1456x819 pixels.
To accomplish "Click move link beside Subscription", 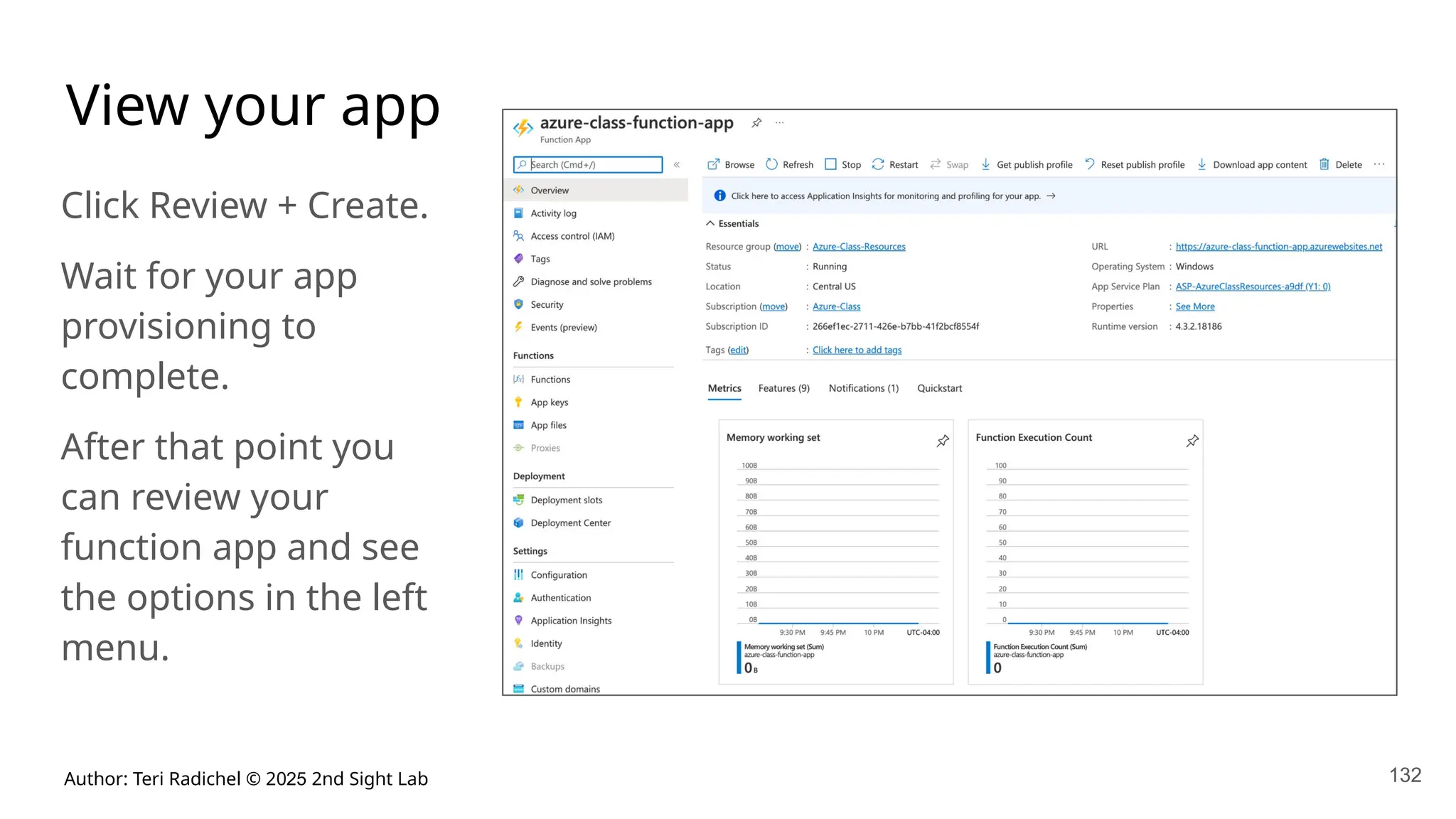I will tap(773, 306).
